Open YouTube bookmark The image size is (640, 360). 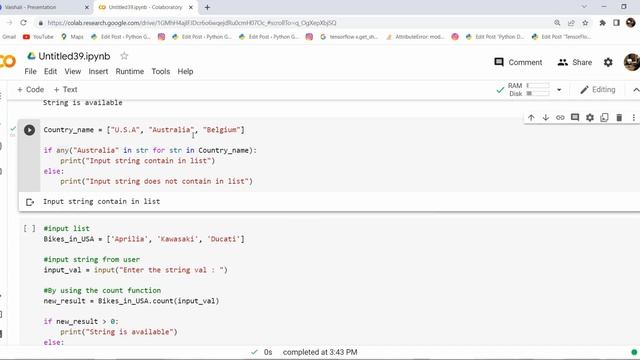[x=38, y=37]
